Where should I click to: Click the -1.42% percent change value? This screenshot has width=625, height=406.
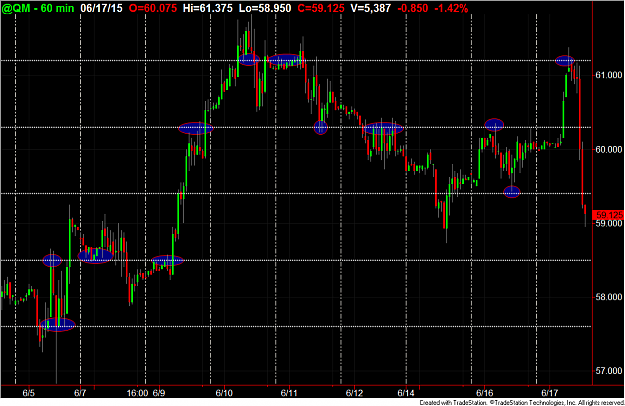451,8
